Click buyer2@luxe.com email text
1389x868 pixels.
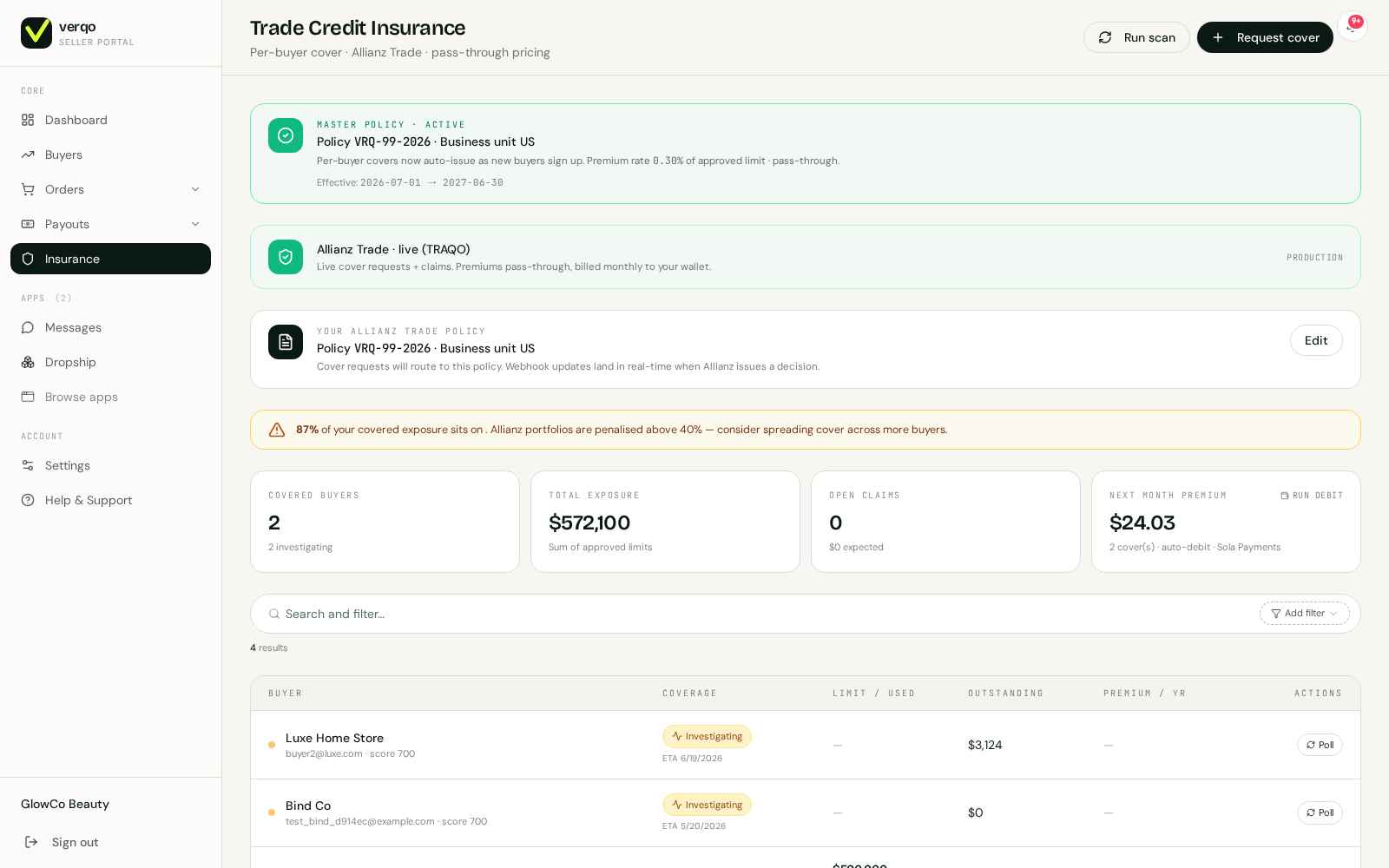(x=324, y=753)
